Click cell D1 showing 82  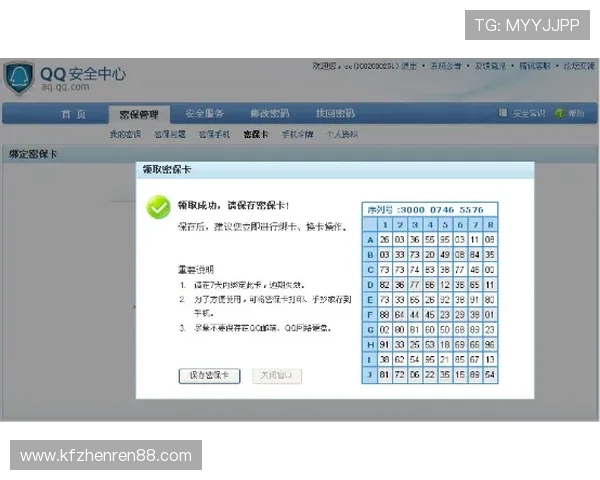click(x=385, y=285)
